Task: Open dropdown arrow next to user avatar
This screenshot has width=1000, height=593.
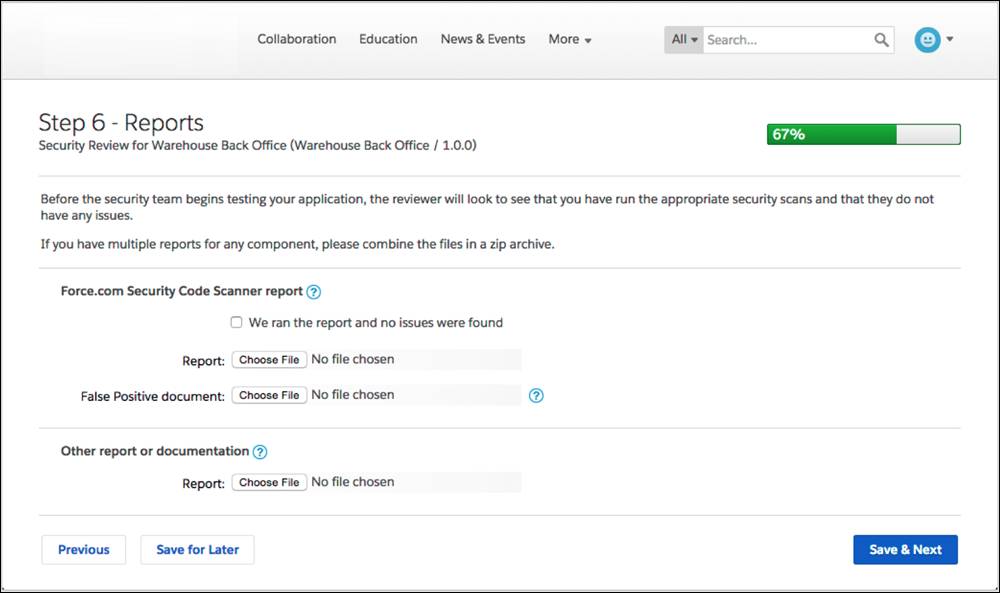Action: 950,39
